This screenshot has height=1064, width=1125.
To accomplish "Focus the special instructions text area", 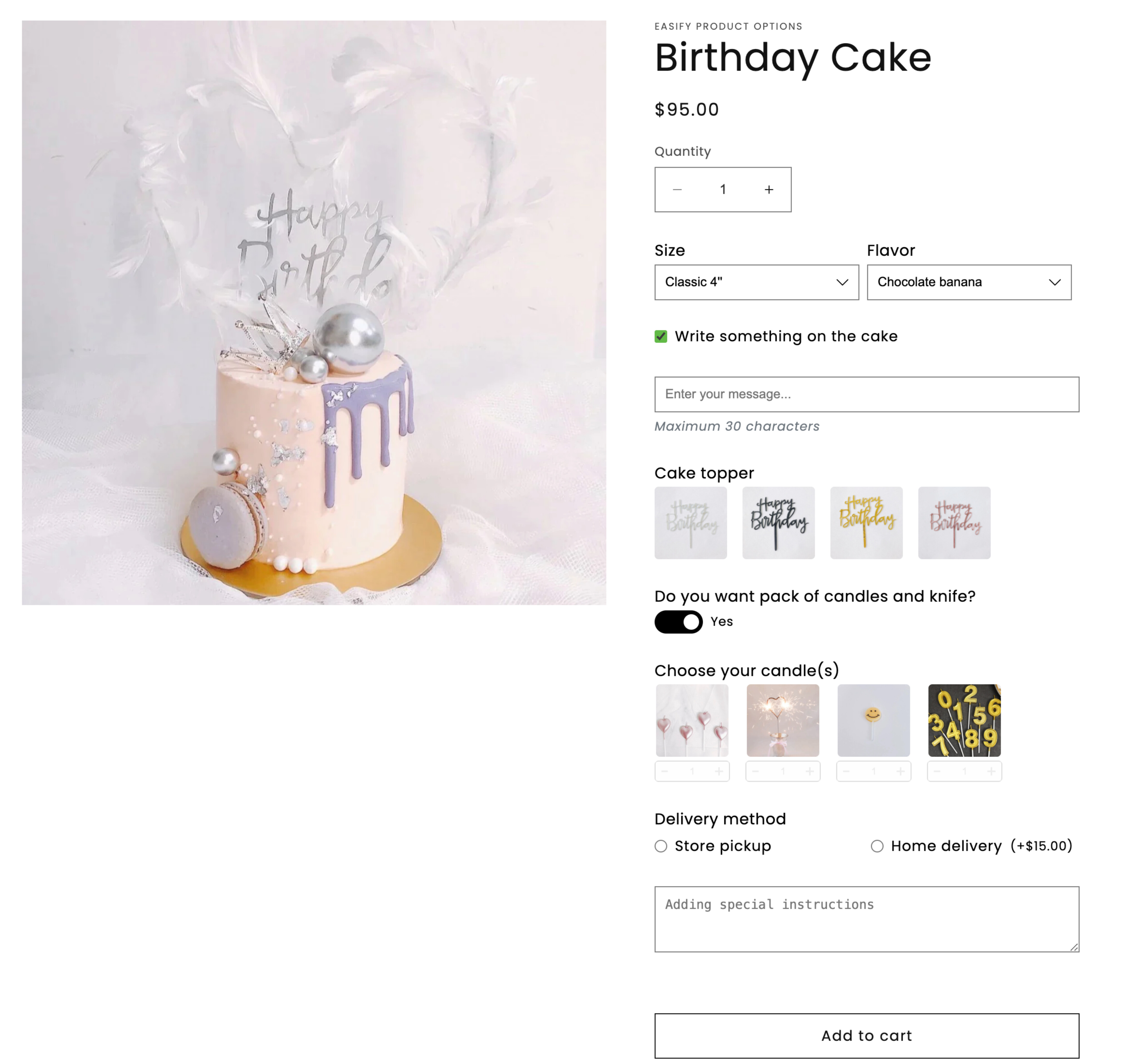I will 866,919.
